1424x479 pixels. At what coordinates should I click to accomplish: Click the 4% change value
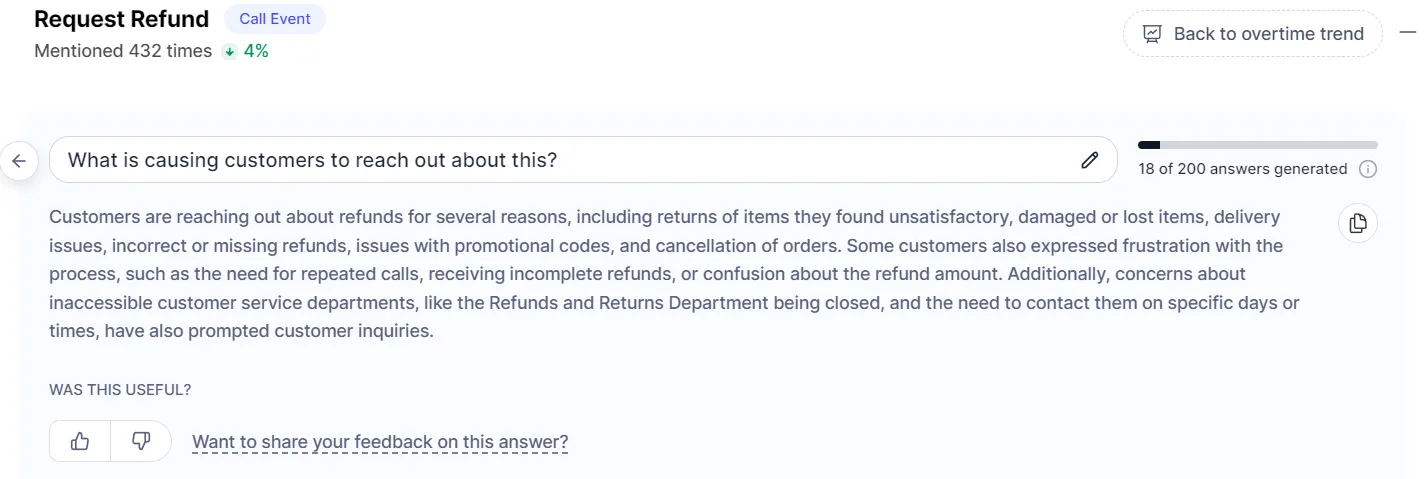[256, 51]
